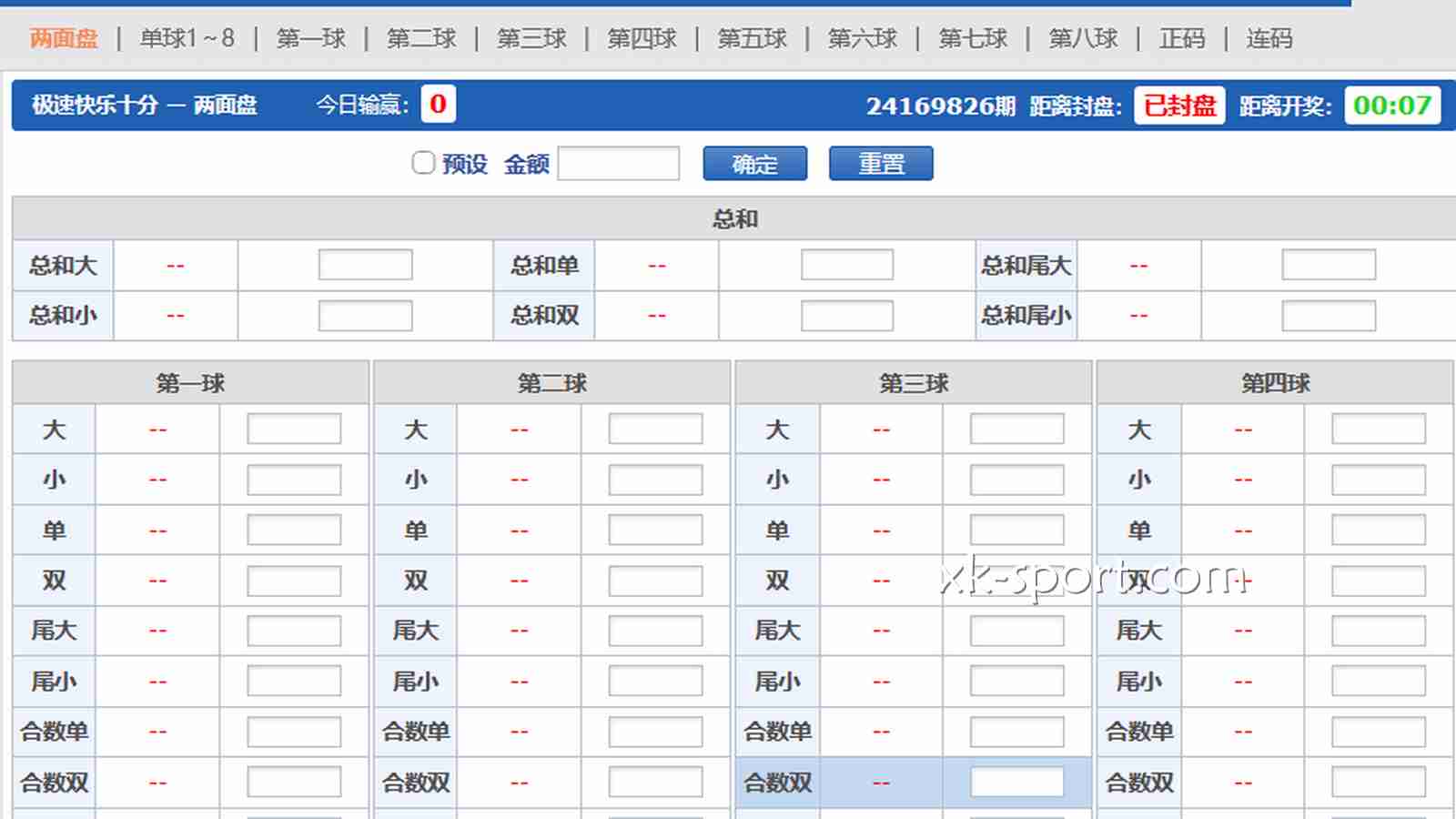The image size is (1456, 819).
Task: Click the 今日输赢 value 0
Action: pos(438,105)
